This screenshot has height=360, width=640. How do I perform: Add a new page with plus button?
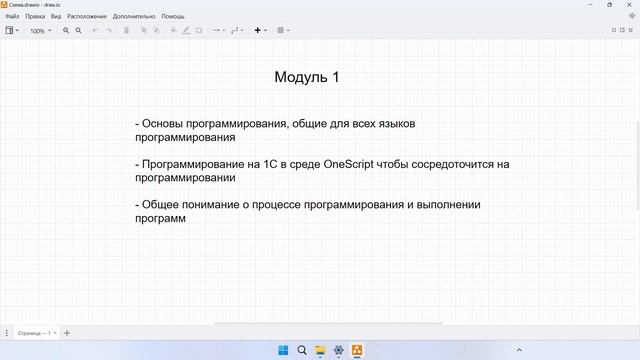click(x=67, y=333)
